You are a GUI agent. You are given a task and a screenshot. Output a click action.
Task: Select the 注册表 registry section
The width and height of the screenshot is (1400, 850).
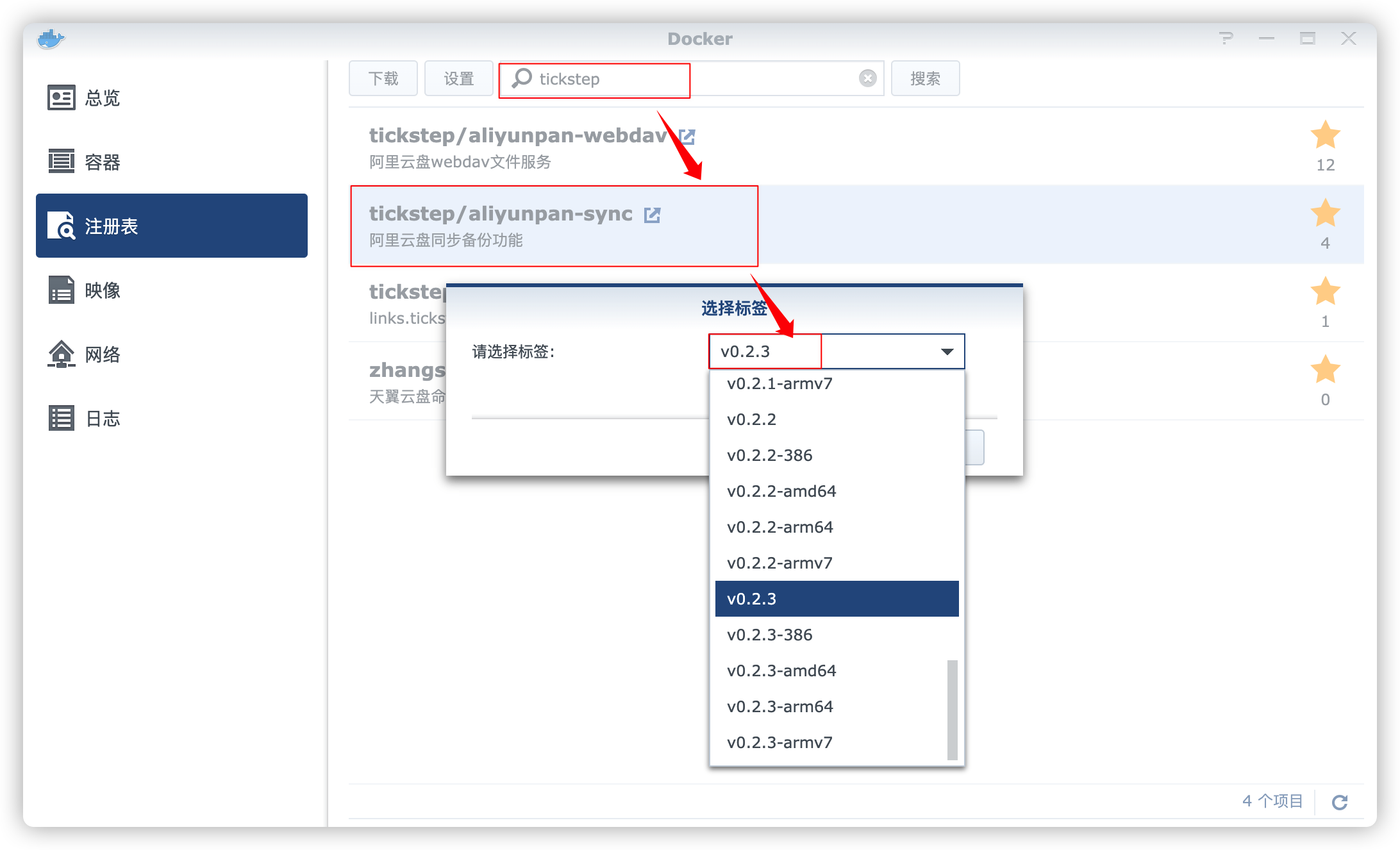[172, 226]
